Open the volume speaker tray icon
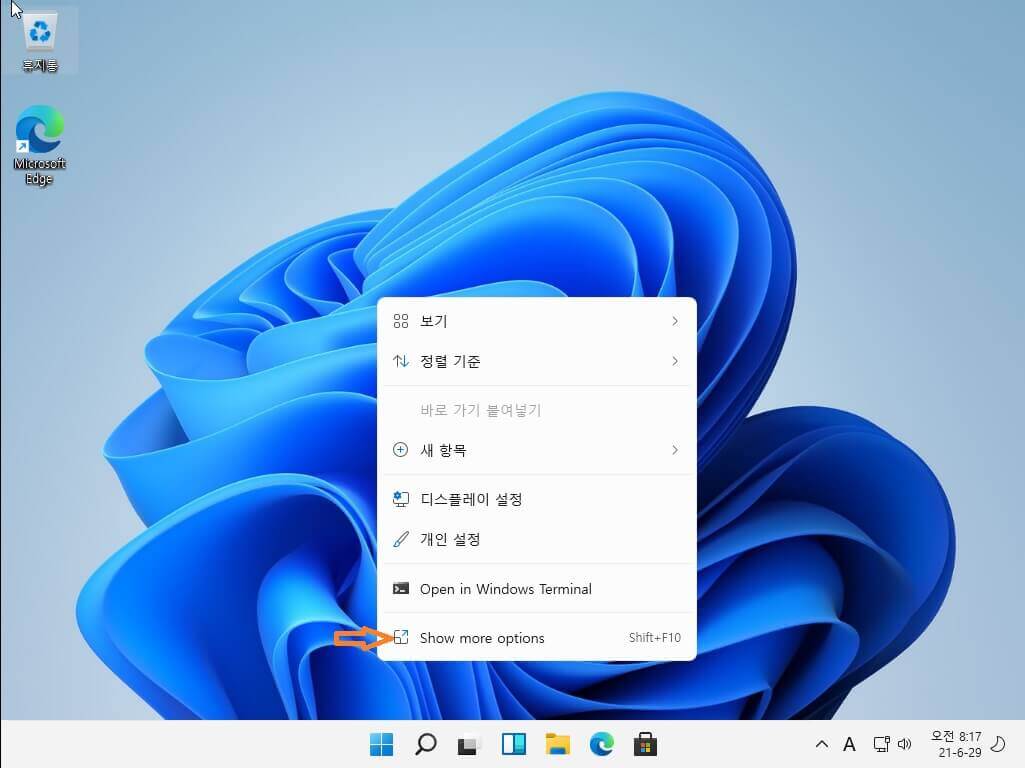The height and width of the screenshot is (768, 1025). click(x=905, y=744)
